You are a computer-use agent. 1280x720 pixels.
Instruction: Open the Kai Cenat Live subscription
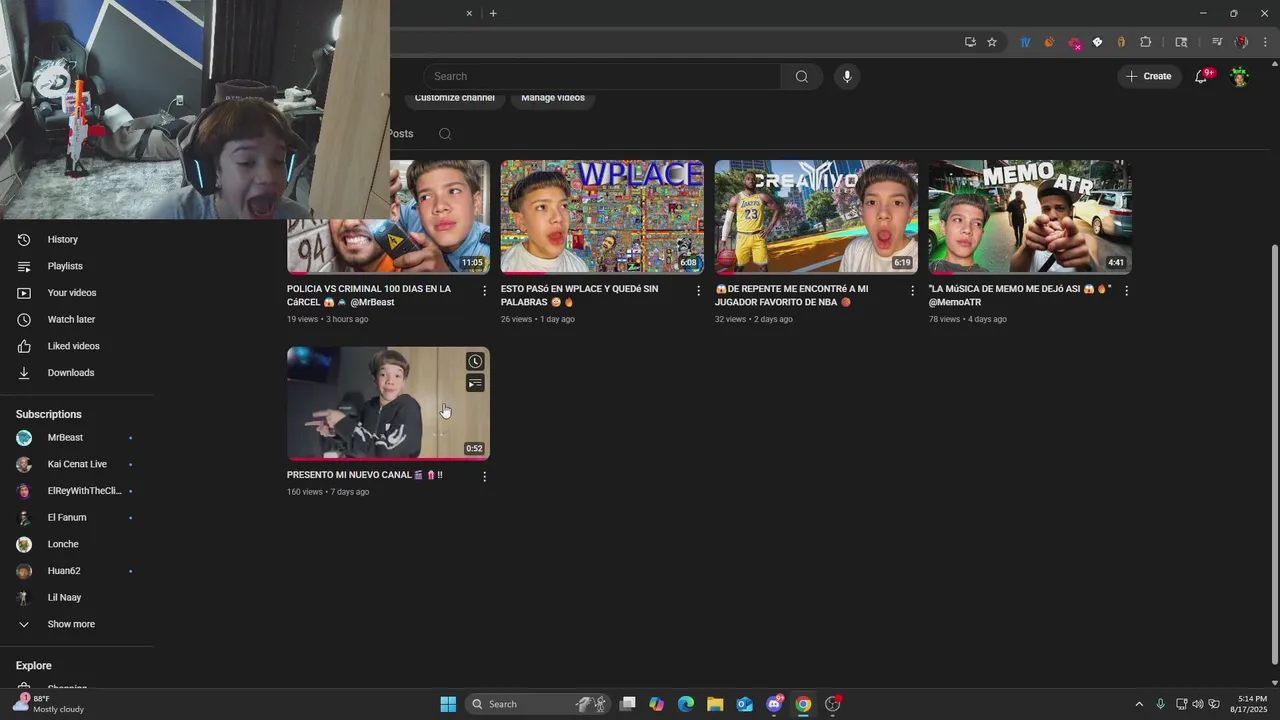click(77, 464)
